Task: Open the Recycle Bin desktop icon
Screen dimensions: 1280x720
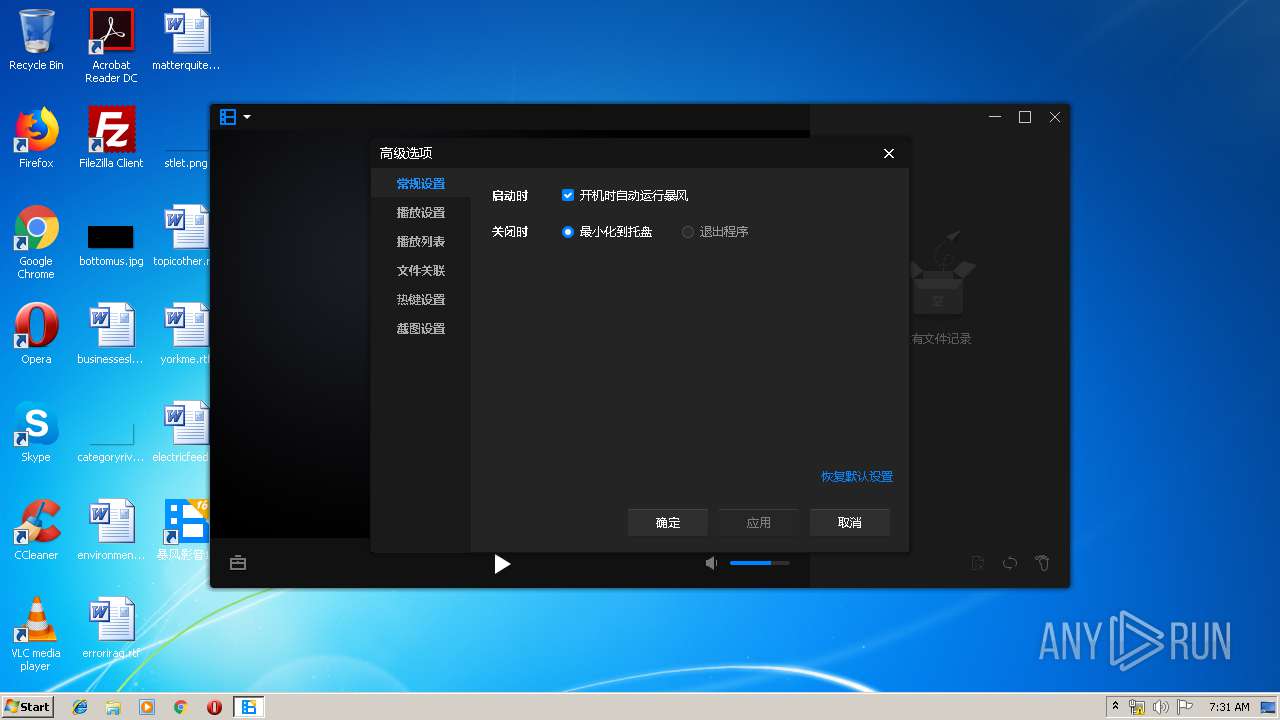Action: pyautogui.click(x=36, y=40)
